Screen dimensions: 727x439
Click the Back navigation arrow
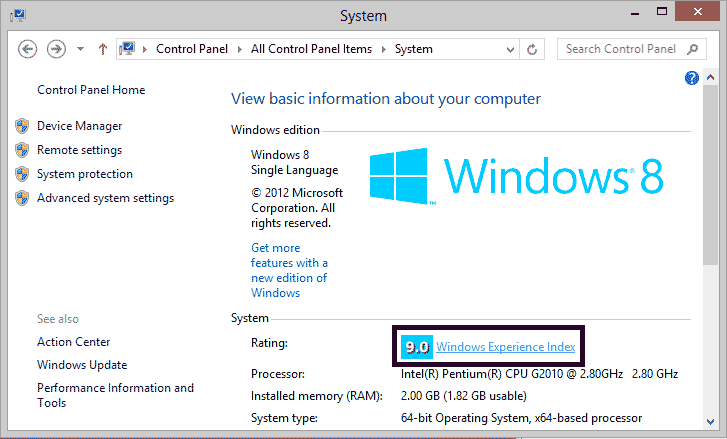pyautogui.click(x=27, y=49)
